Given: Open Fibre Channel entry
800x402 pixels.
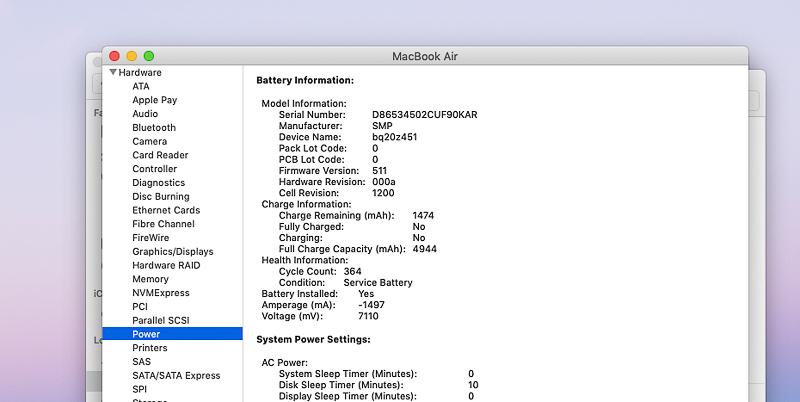Looking at the screenshot, I should click(163, 224).
